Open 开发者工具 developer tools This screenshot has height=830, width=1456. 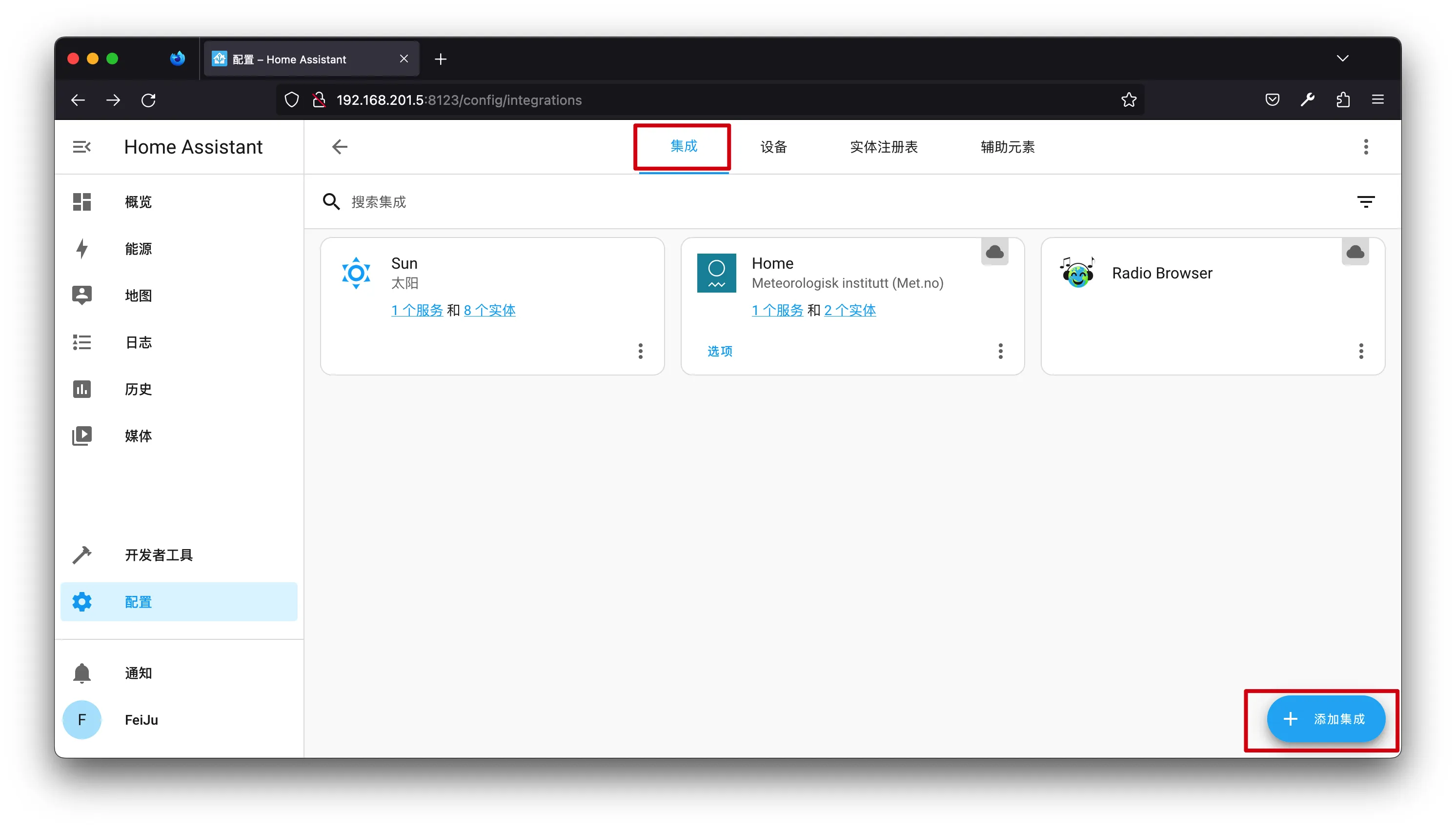[159, 554]
